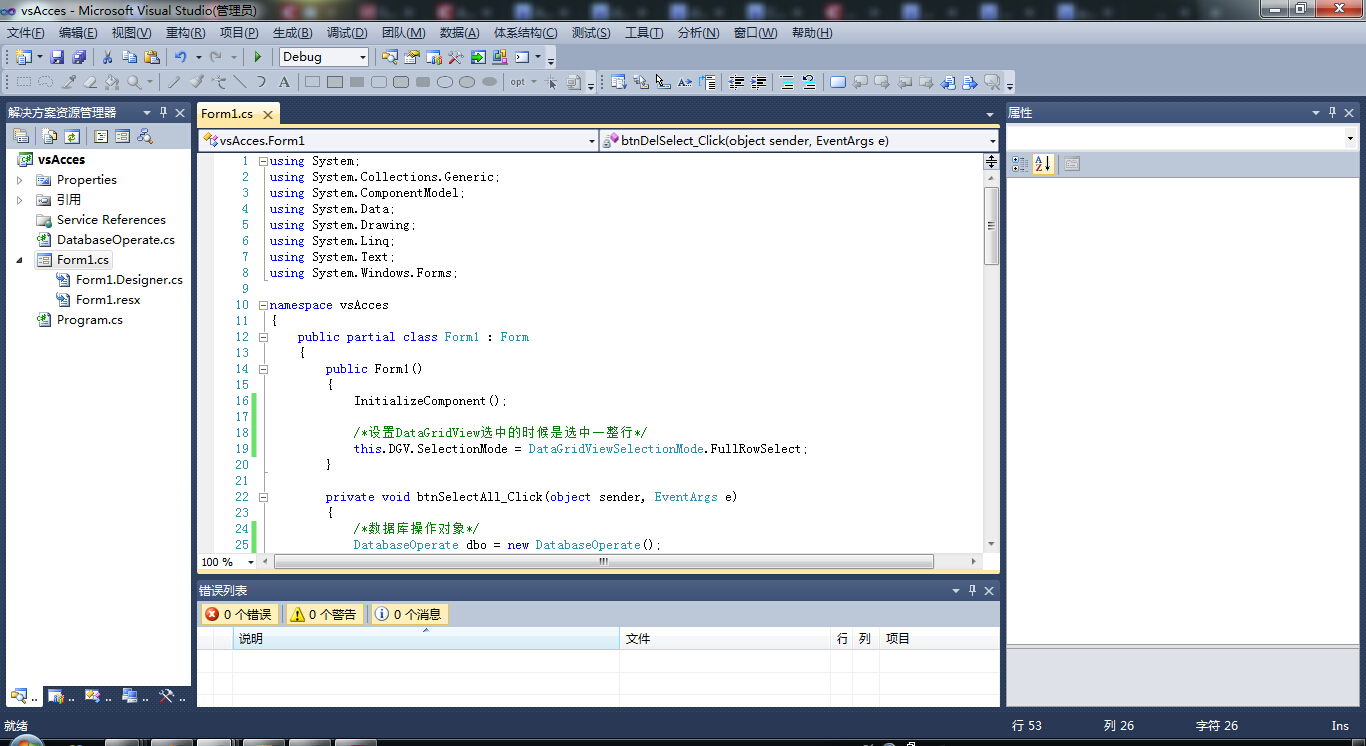Image resolution: width=1366 pixels, height=746 pixels.
Task: Open the editor's open-documents list arrow
Action: coord(990,115)
